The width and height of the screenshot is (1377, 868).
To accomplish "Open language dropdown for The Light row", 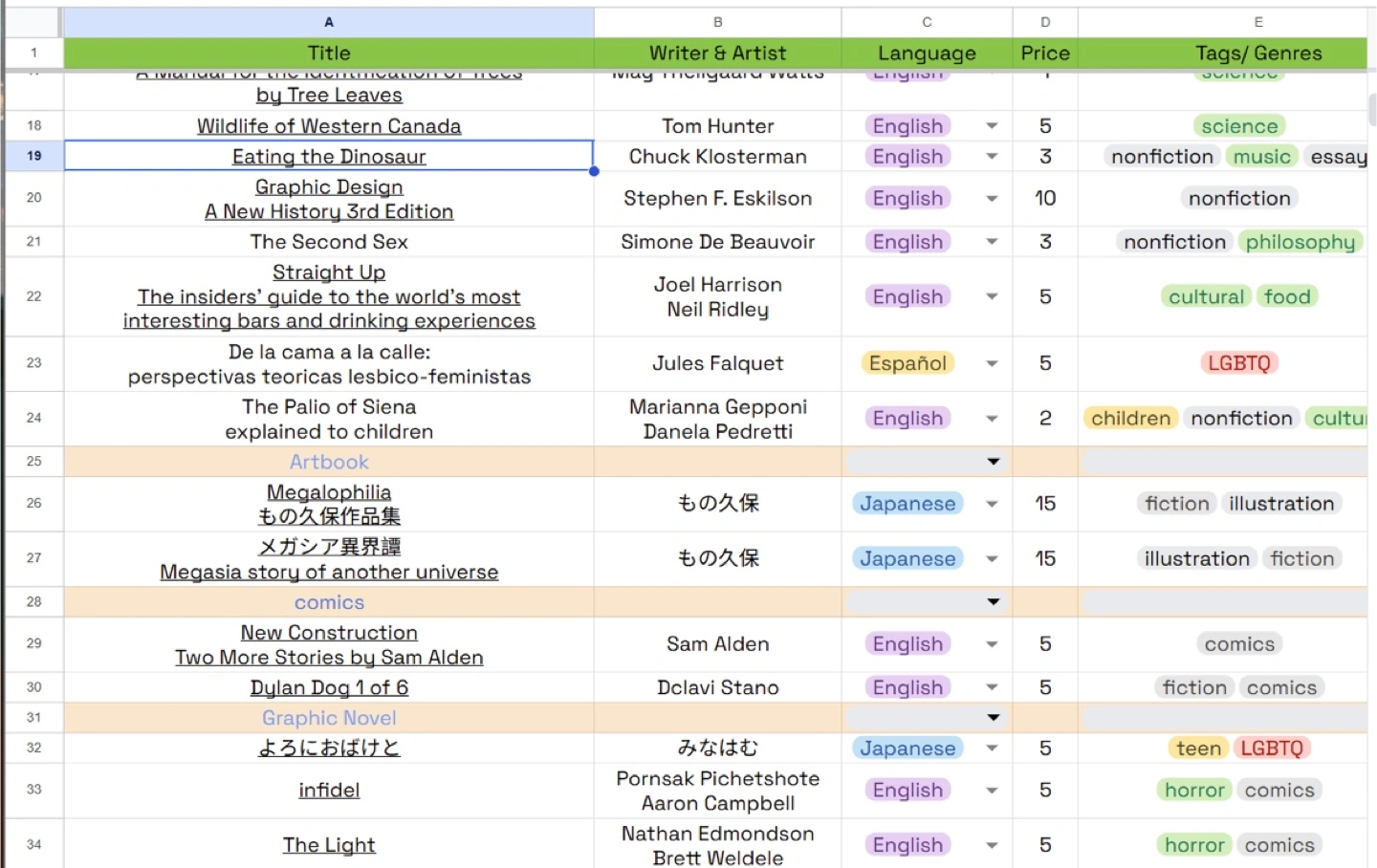I will pyautogui.click(x=992, y=845).
